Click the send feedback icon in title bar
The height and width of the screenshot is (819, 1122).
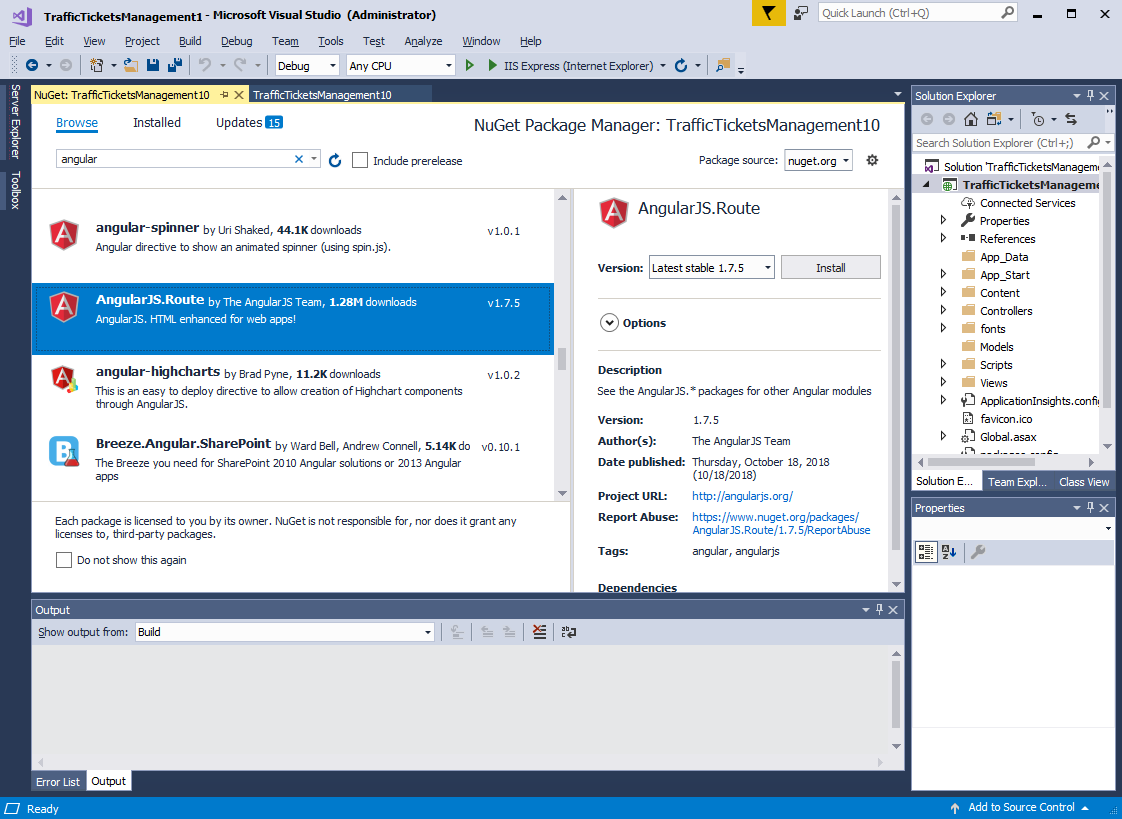pyautogui.click(x=801, y=13)
